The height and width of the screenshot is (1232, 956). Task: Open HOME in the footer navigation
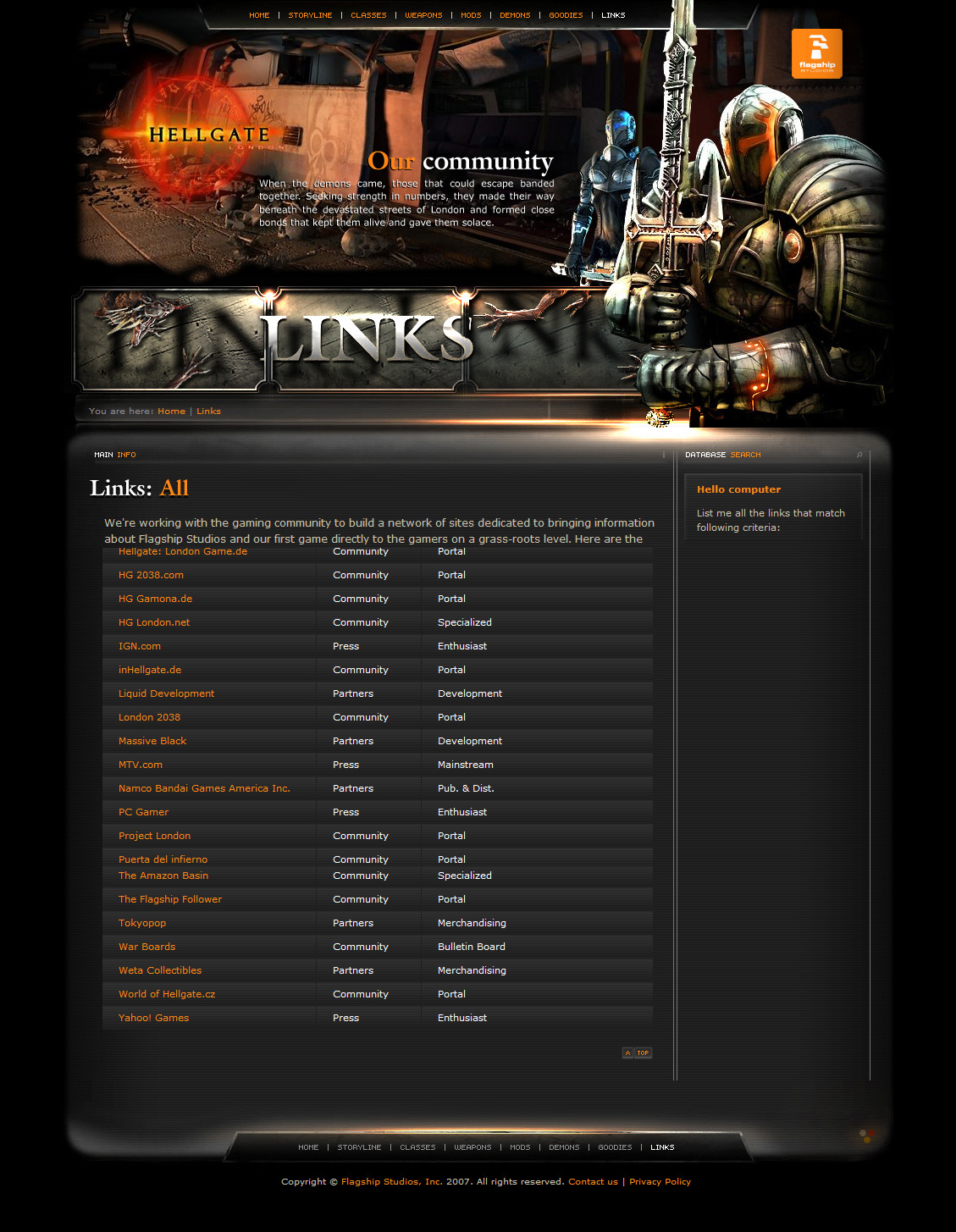coord(308,1147)
